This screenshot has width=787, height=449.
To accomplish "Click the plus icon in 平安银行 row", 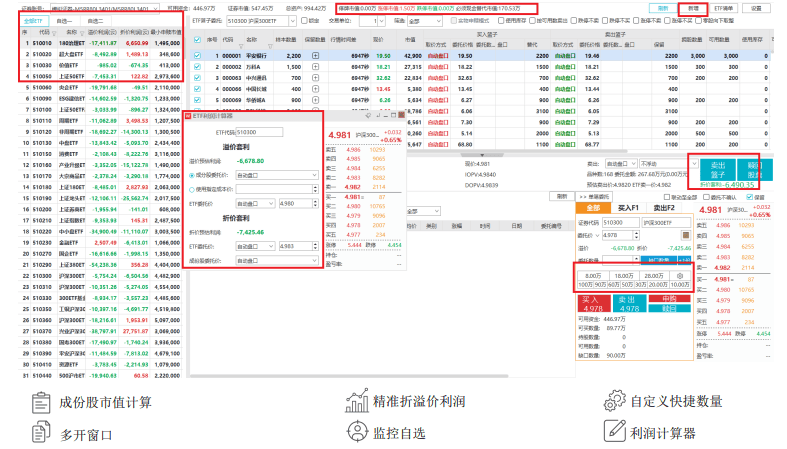I will pos(315,56).
